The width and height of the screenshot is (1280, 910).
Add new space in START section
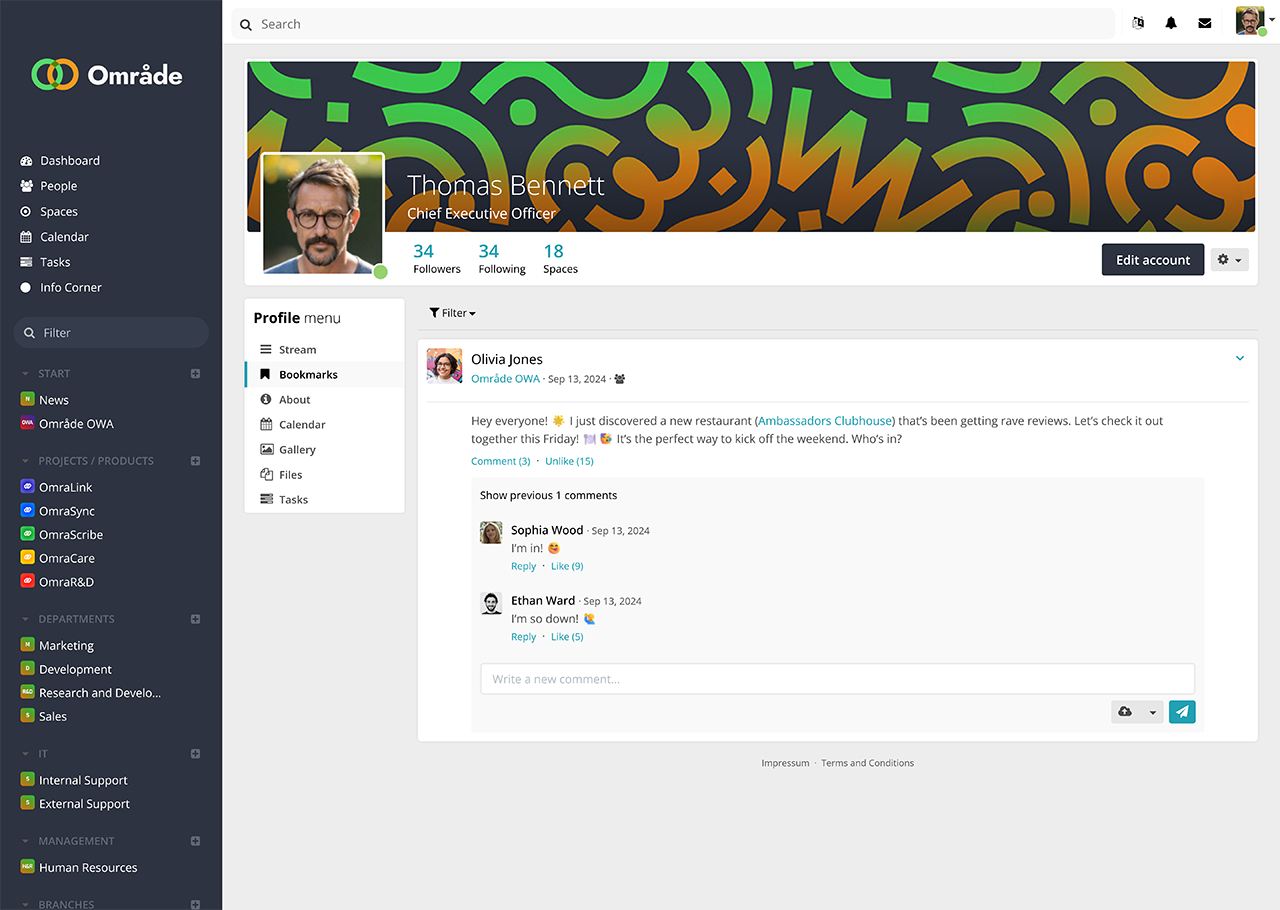click(196, 374)
